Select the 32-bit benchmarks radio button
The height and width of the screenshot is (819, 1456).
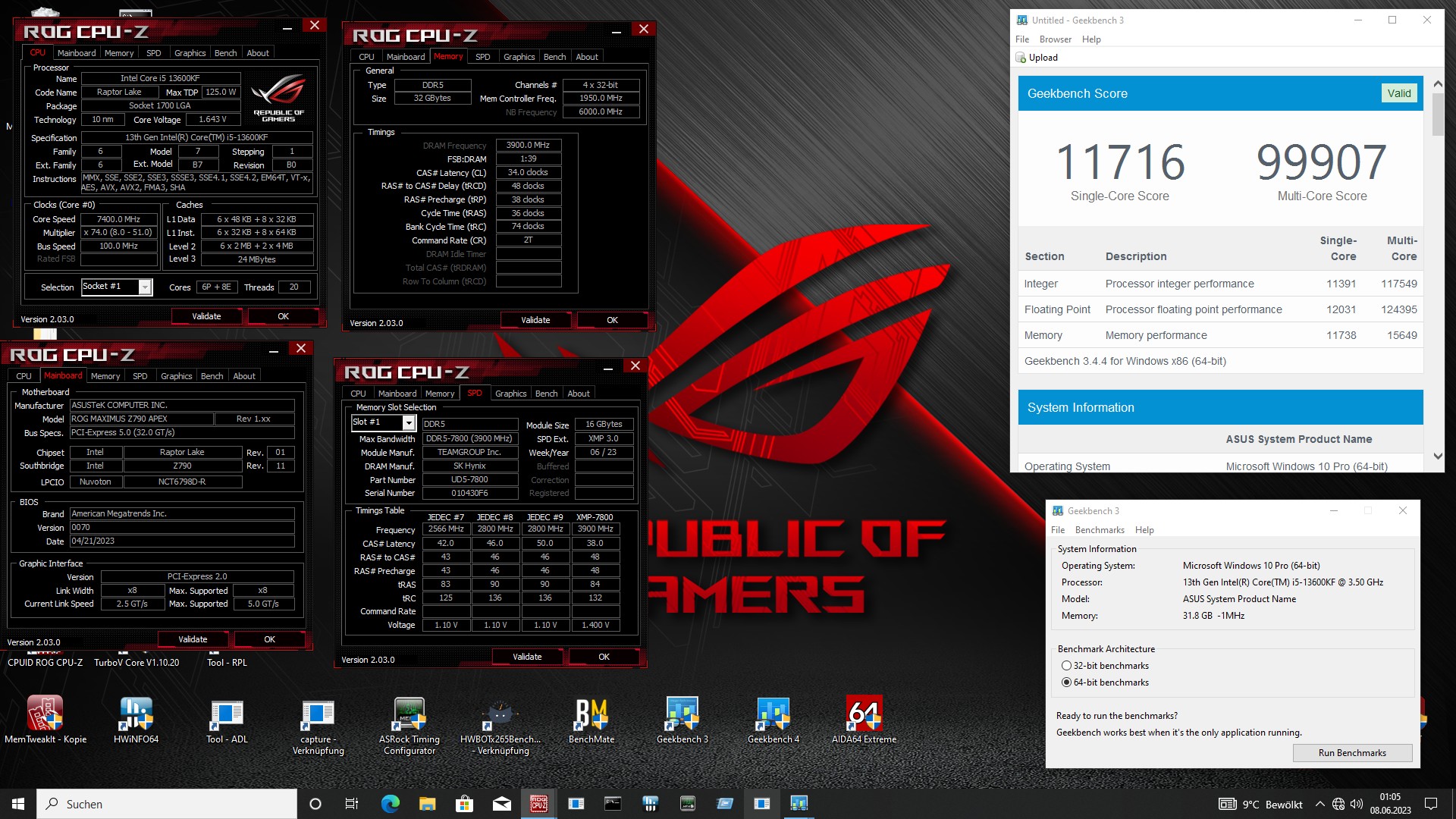coord(1066,666)
